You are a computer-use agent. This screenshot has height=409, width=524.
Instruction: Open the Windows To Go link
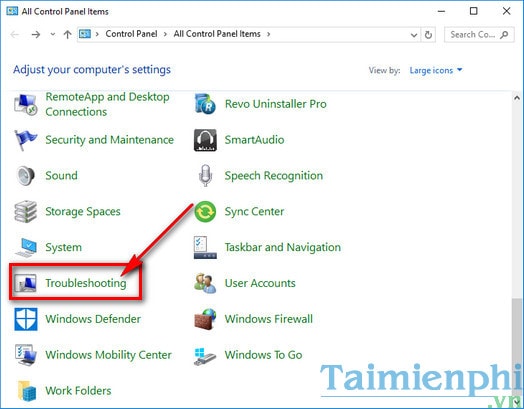pyautogui.click(x=263, y=355)
